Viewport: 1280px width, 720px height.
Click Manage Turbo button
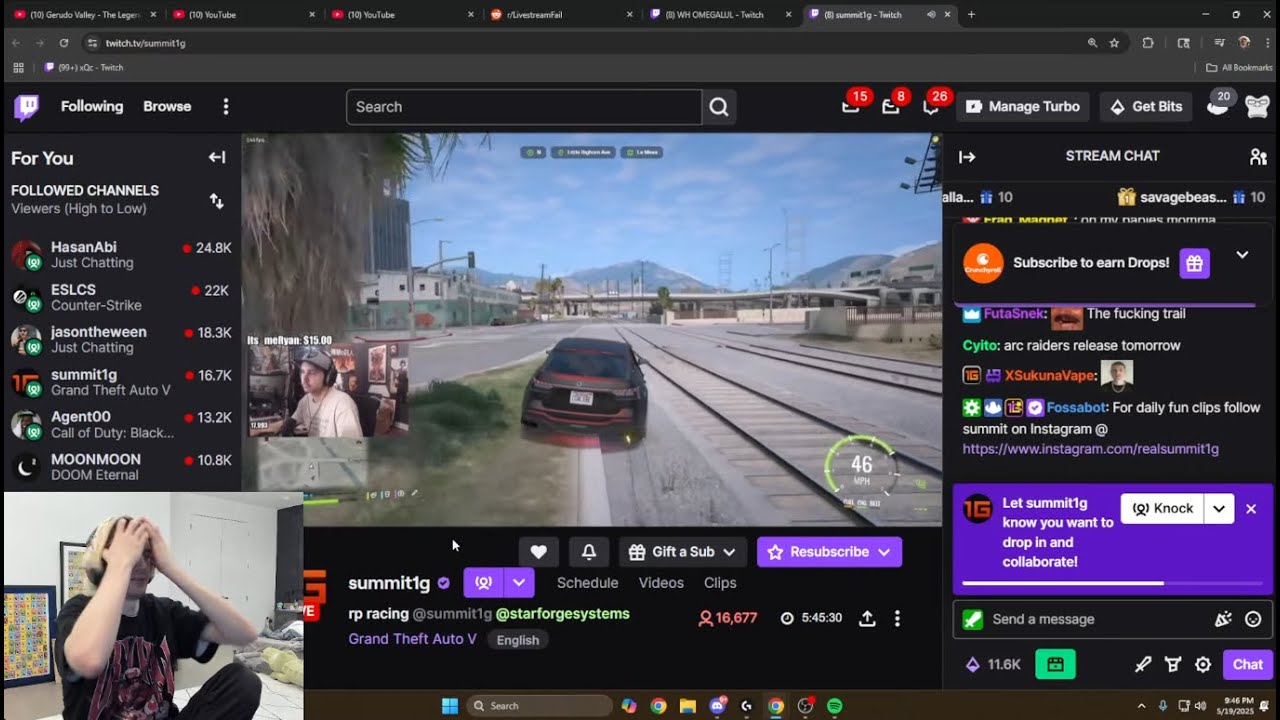coord(1024,107)
